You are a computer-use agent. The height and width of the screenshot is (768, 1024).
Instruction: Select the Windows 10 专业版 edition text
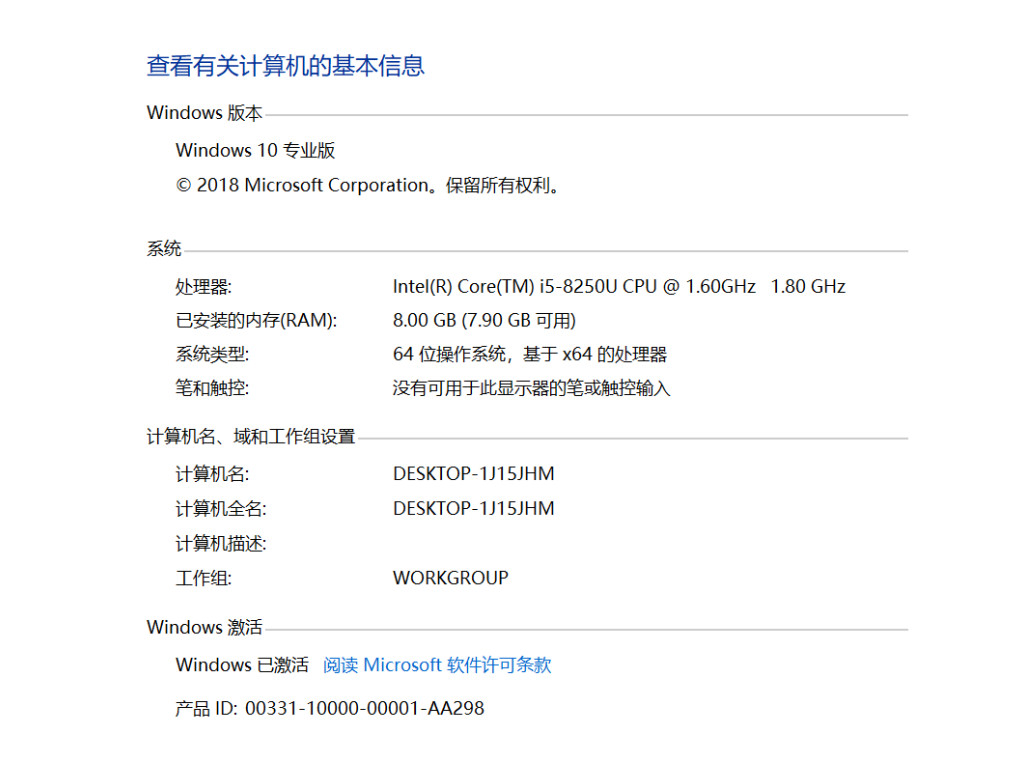pos(255,150)
